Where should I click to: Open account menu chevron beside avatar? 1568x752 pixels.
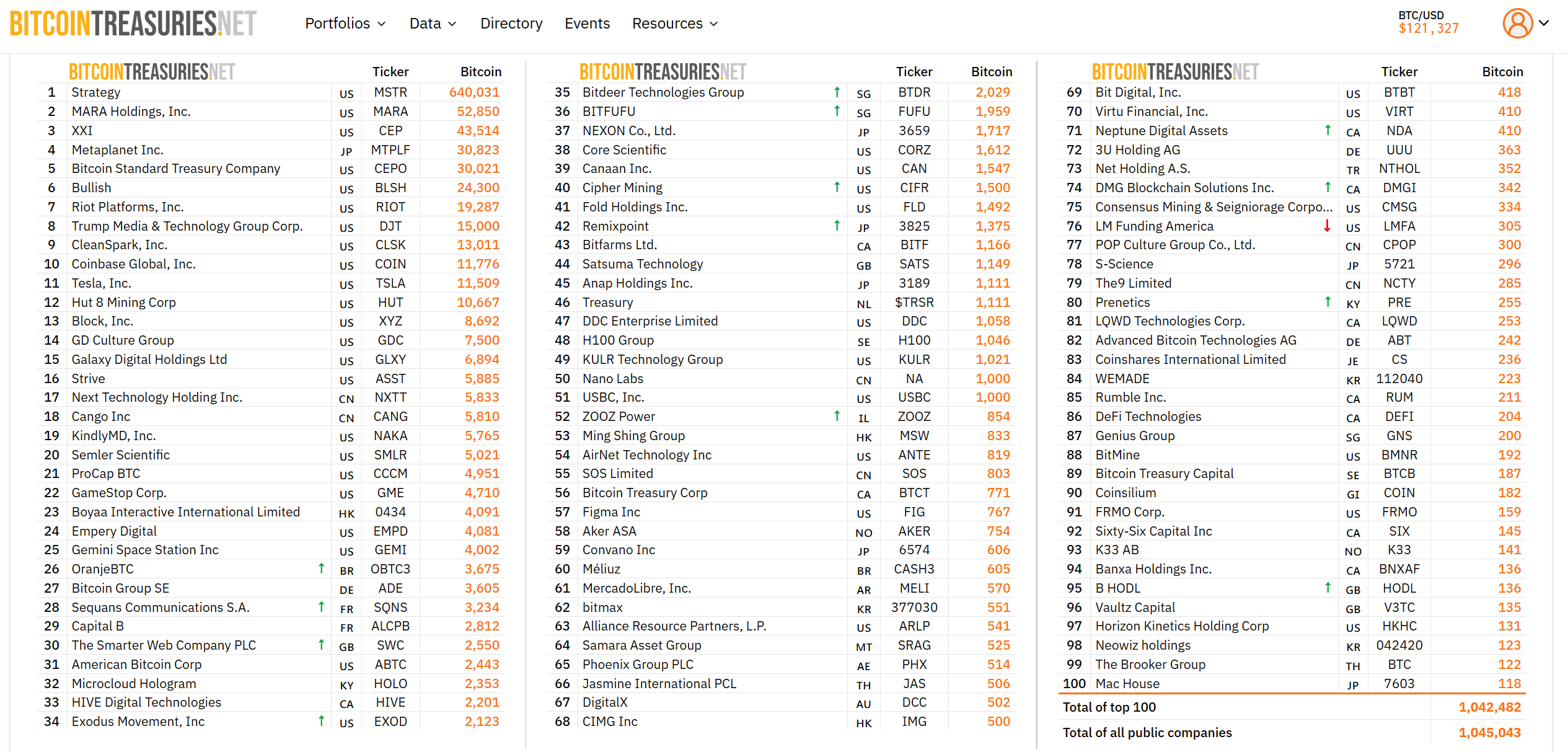point(1544,24)
